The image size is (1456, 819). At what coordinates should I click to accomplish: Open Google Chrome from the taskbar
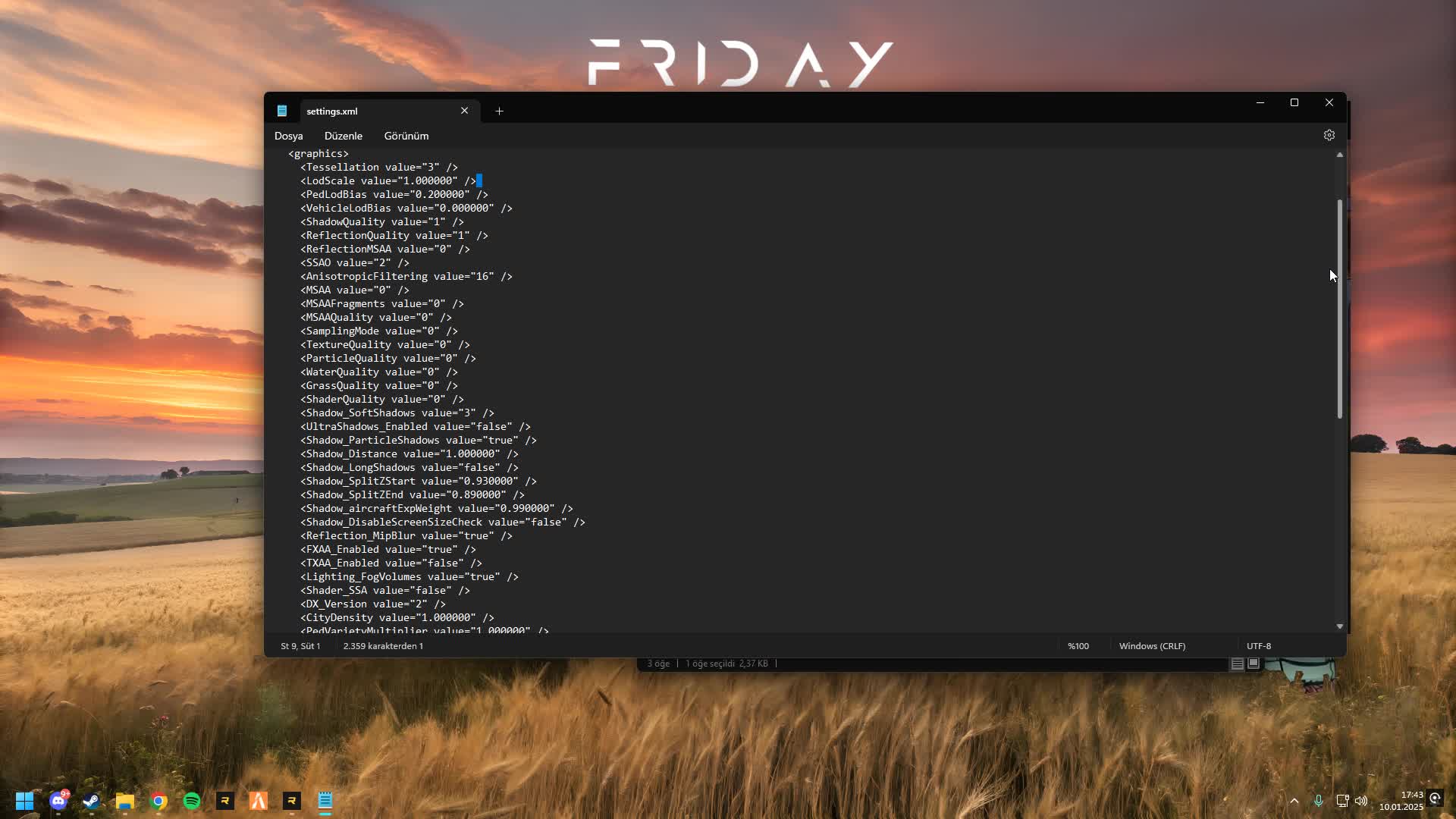point(158,801)
